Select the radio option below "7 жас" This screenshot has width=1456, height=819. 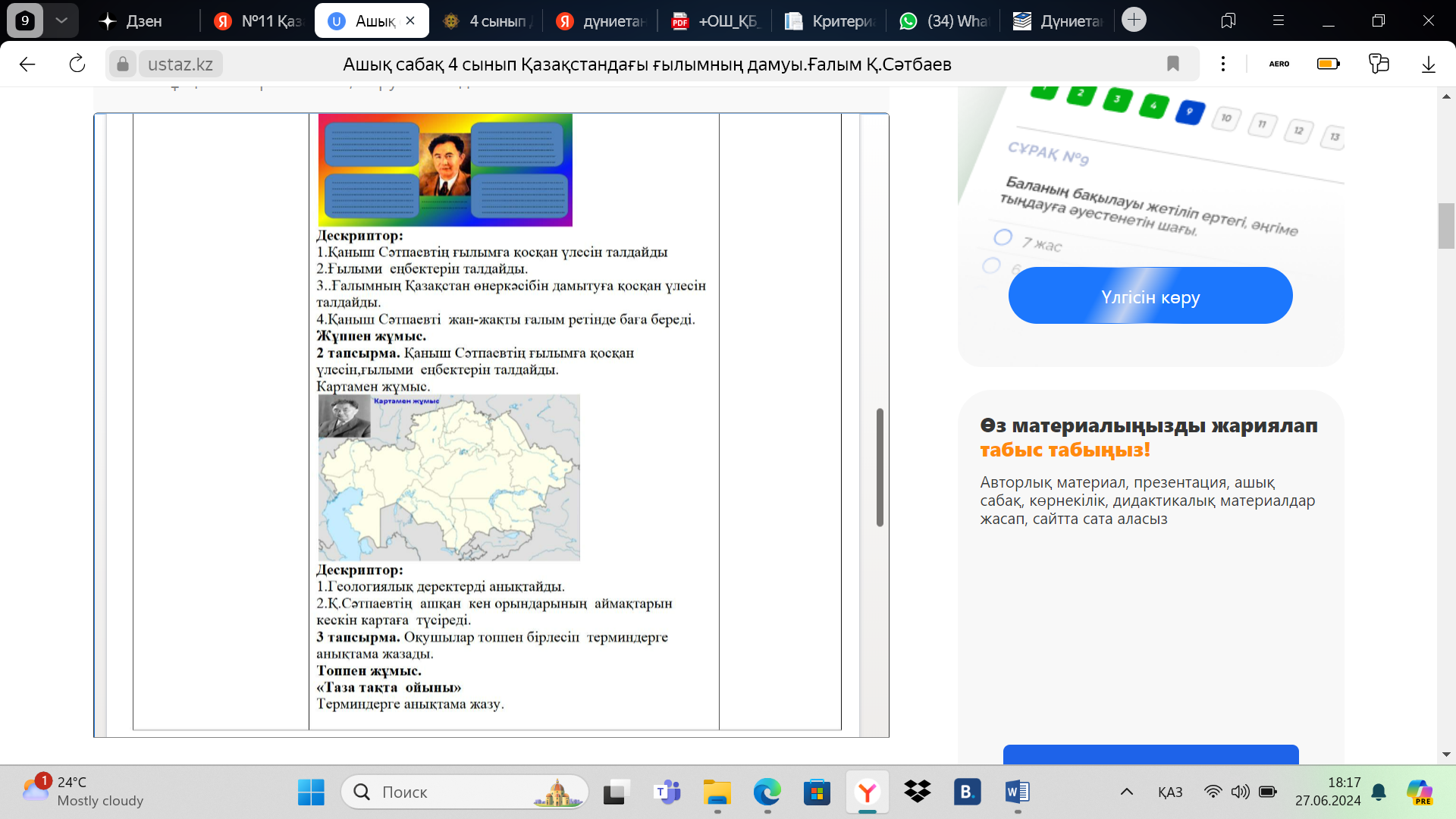pos(991,265)
